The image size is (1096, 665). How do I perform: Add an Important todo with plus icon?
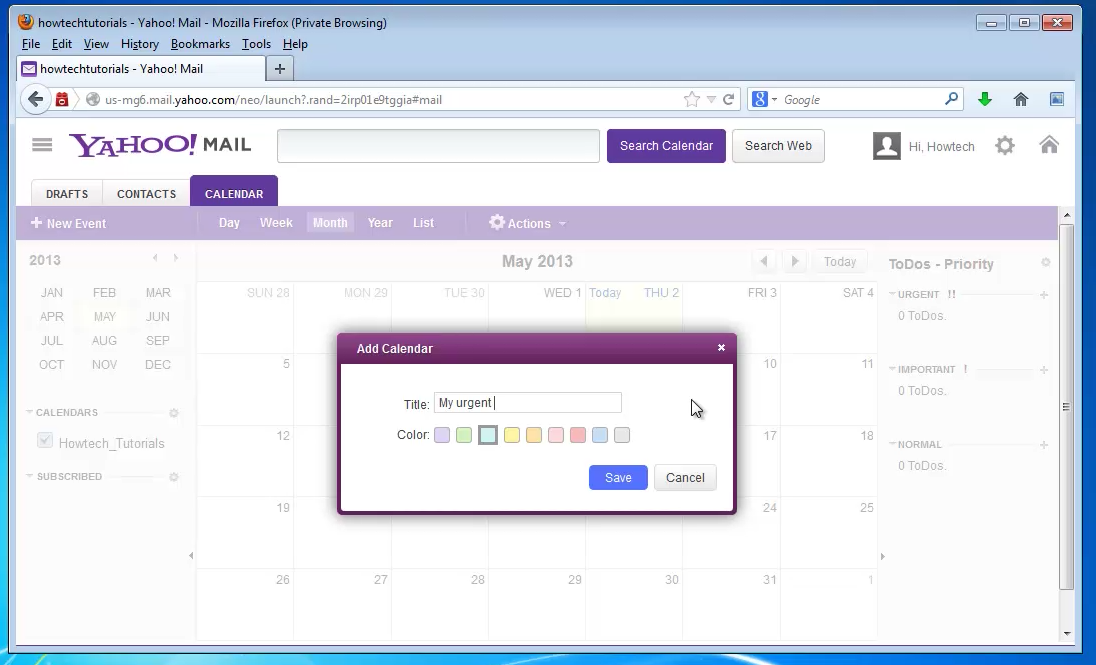[1044, 370]
